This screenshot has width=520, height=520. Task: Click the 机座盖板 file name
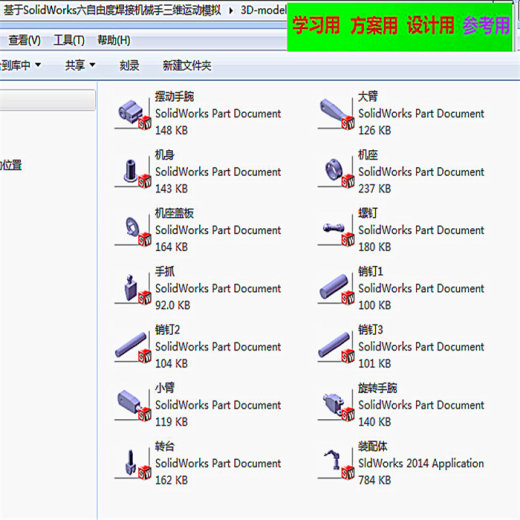(x=174, y=213)
